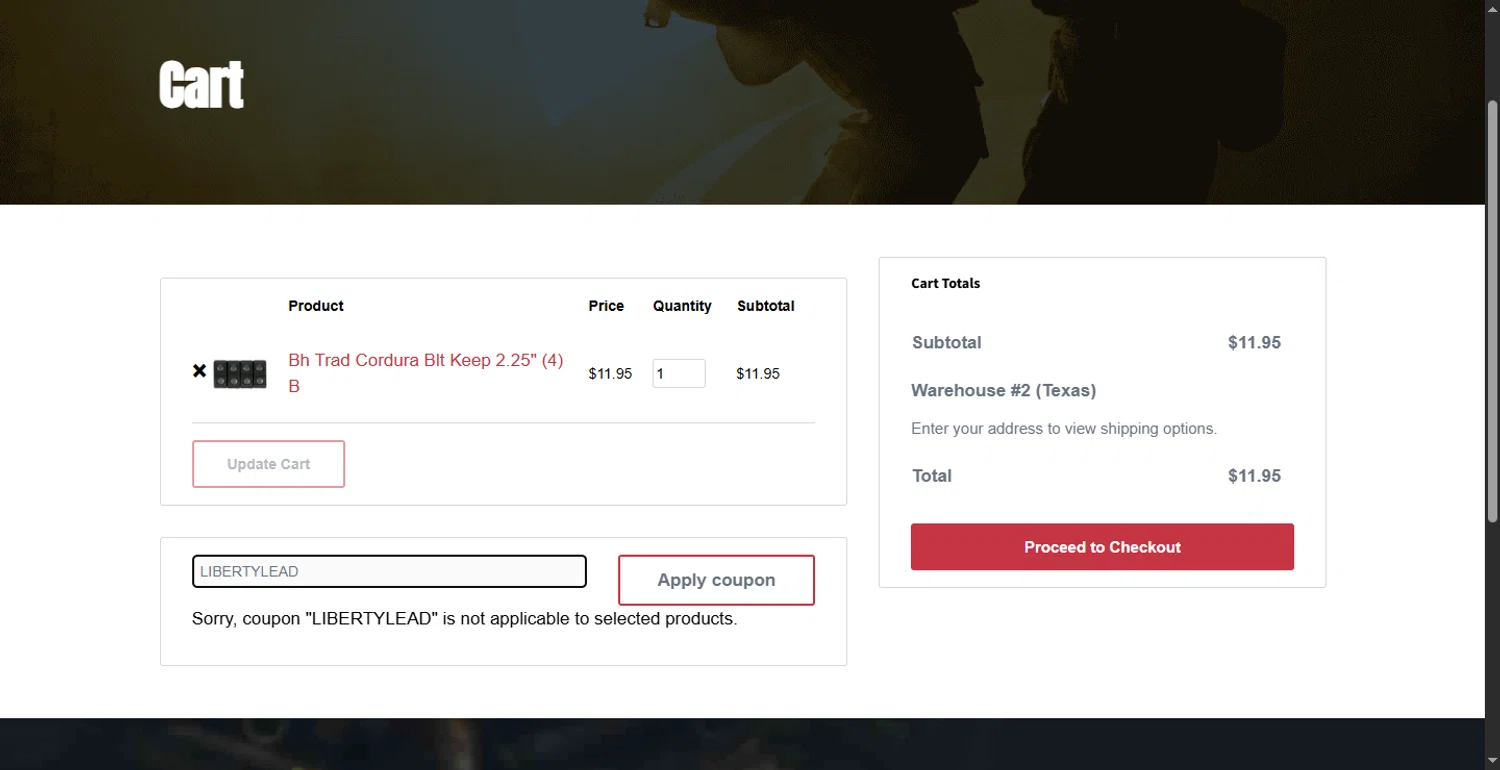Click the Quantity column header
The height and width of the screenshot is (770, 1500).
682,306
